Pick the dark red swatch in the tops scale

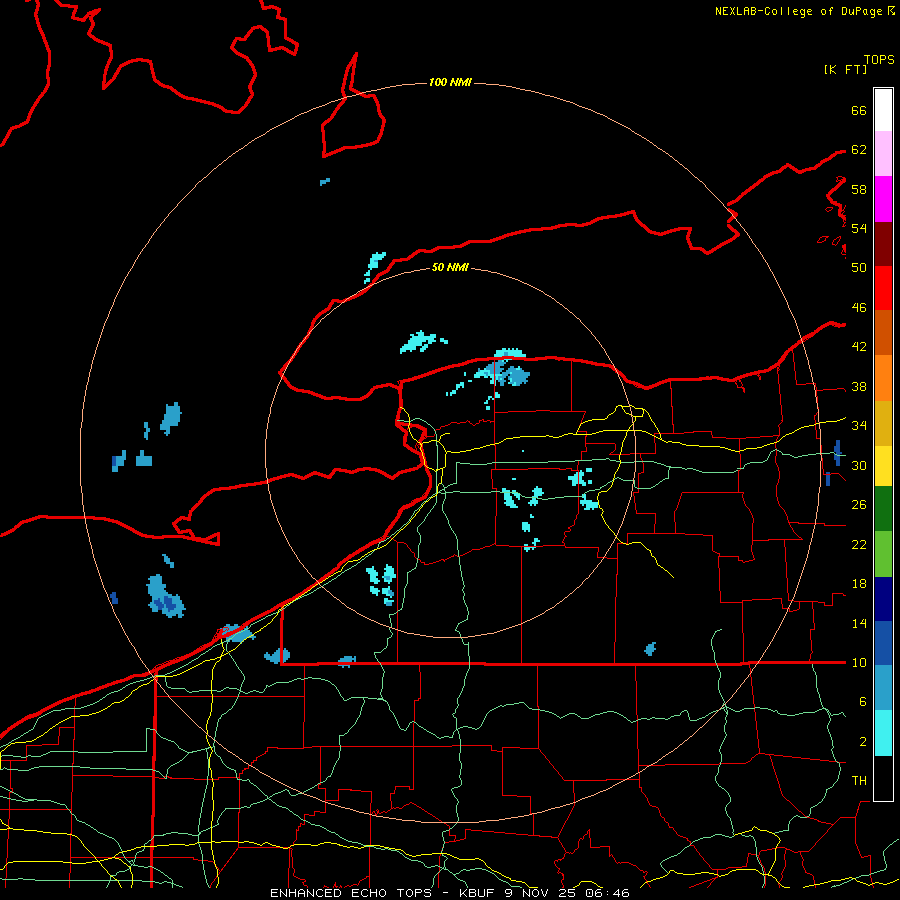883,243
